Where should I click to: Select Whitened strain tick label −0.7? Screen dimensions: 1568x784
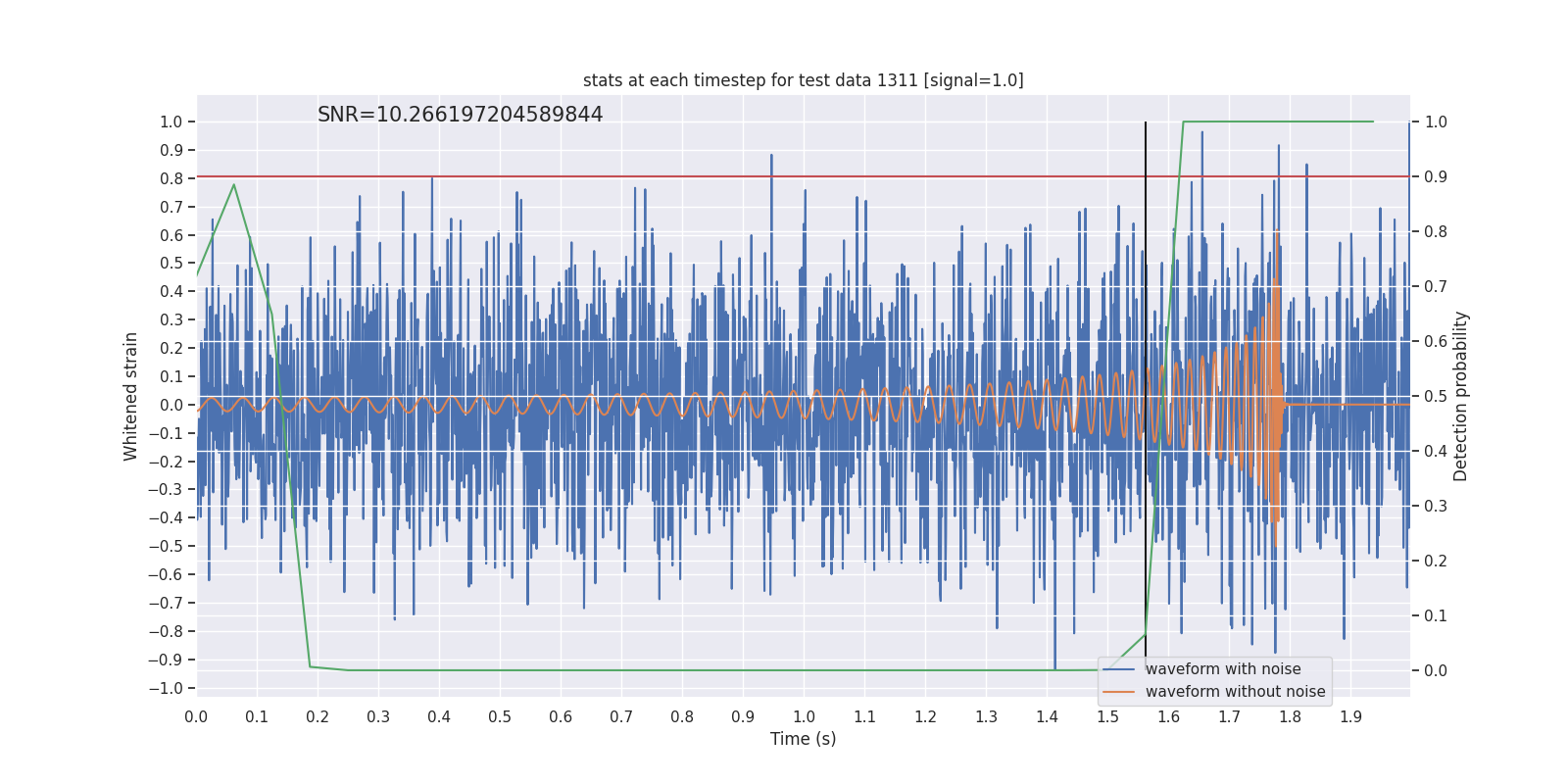(x=166, y=604)
